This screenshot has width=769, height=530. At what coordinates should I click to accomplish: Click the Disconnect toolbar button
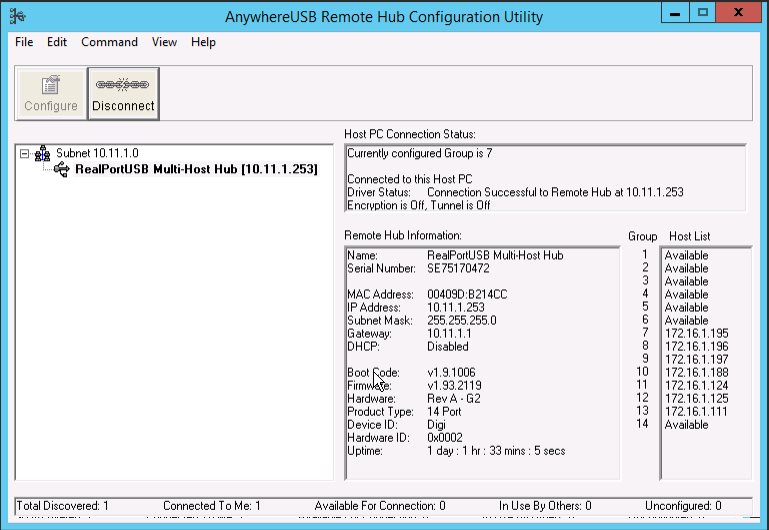point(124,94)
